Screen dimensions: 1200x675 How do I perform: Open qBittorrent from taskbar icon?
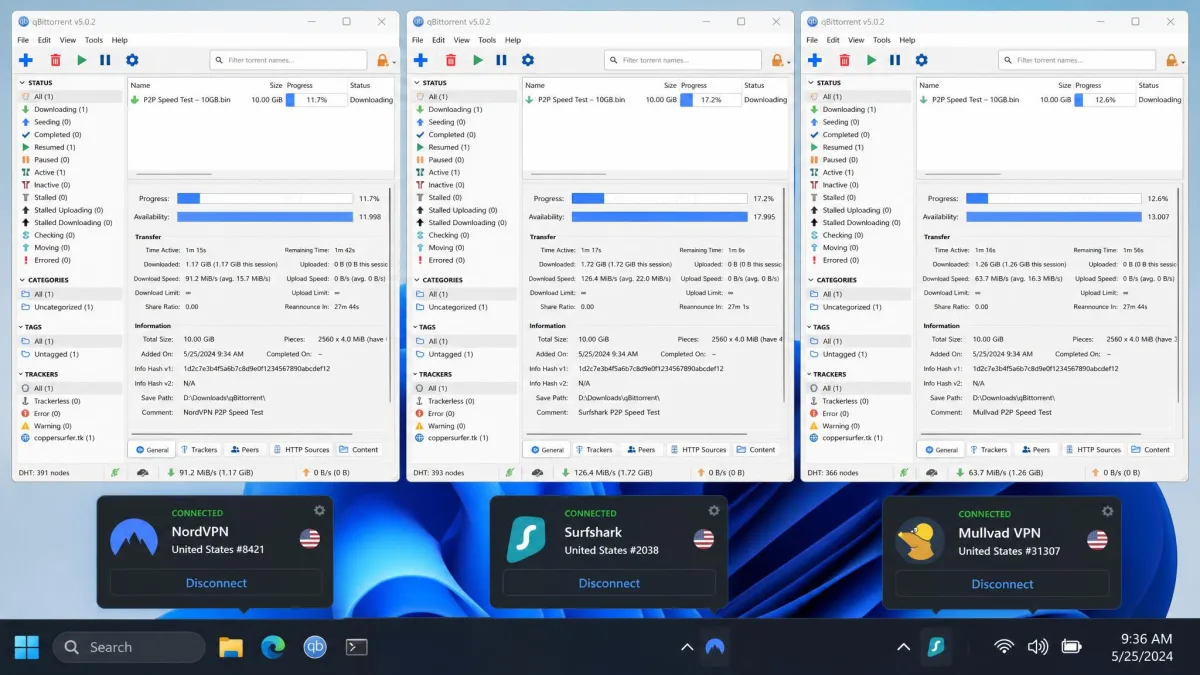click(315, 647)
